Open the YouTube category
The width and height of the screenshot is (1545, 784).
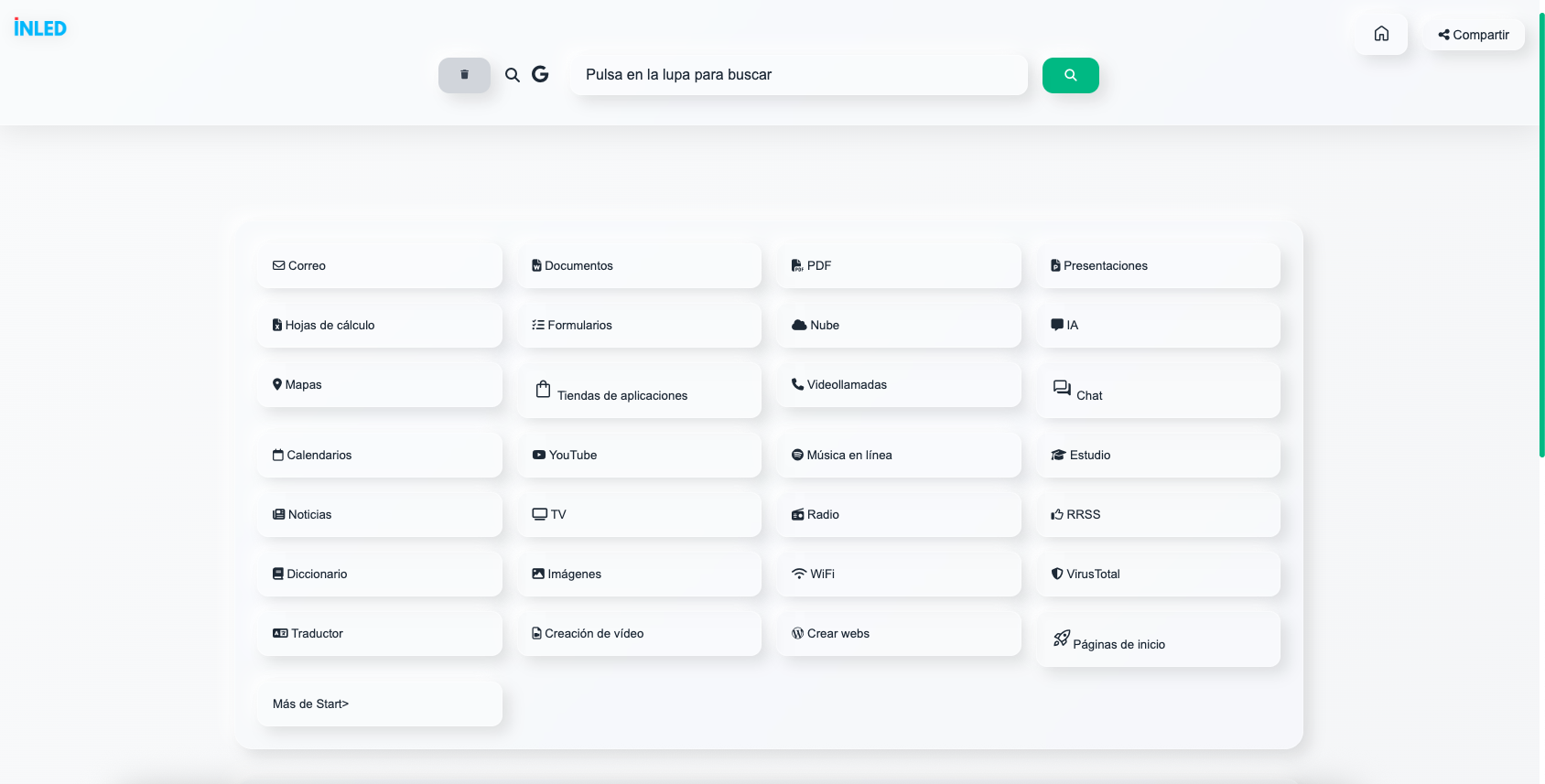coord(639,455)
